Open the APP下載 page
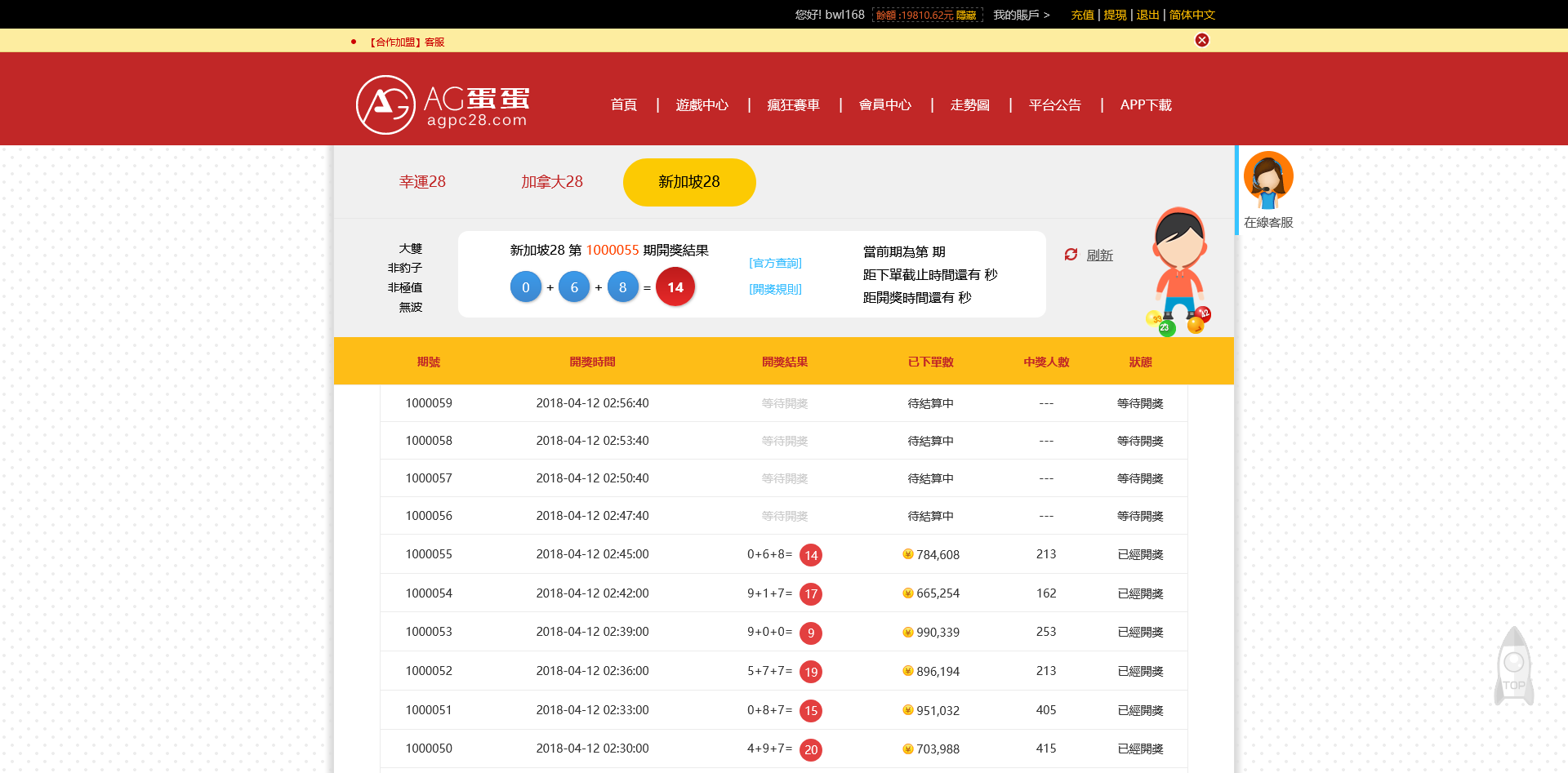The image size is (1568, 773). [x=1145, y=104]
